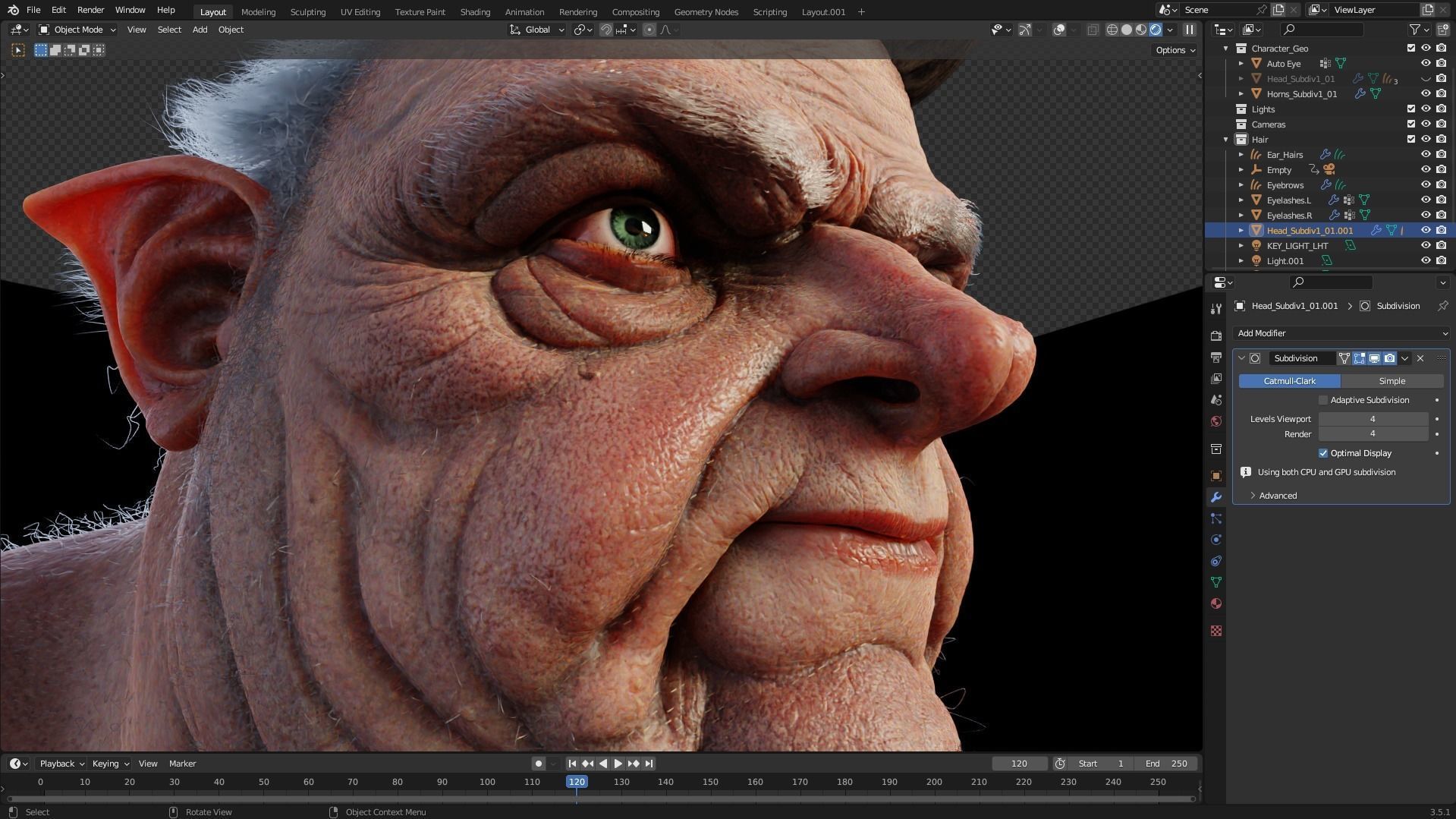Screen dimensions: 1456x819
Task: Select Catmull-Clark subdivision type
Action: tap(1289, 381)
